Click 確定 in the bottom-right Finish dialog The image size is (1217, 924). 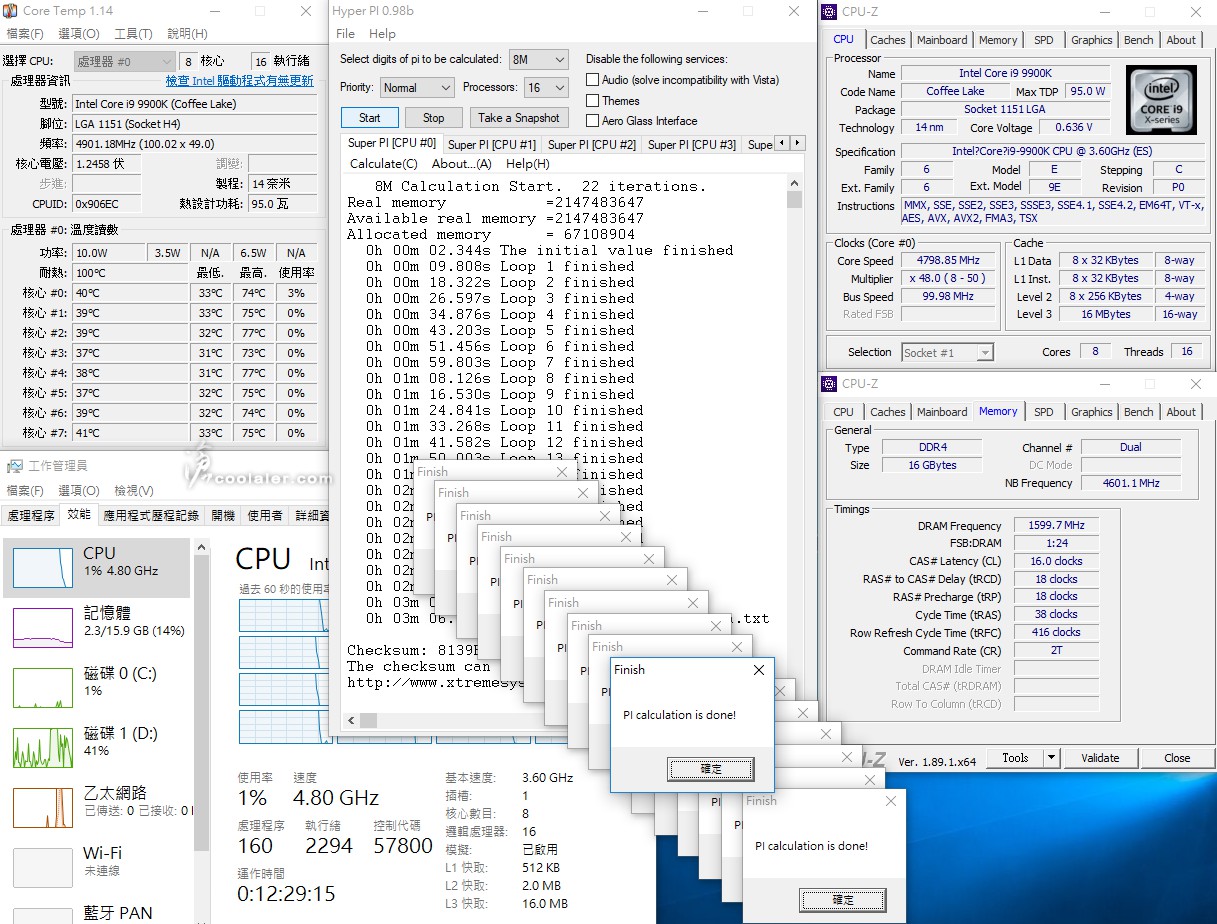point(843,900)
